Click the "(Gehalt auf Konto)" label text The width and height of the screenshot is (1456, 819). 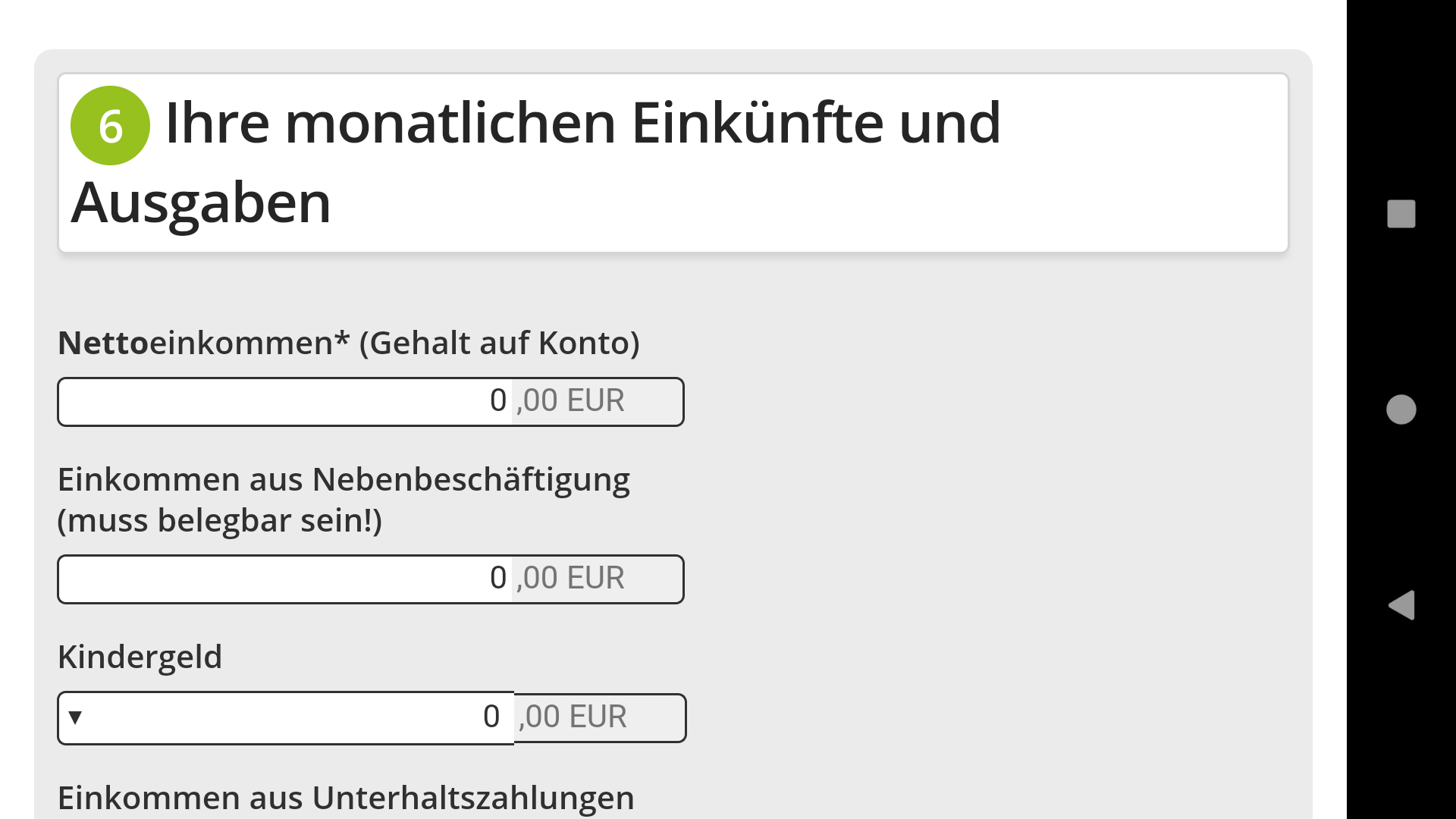click(x=499, y=344)
